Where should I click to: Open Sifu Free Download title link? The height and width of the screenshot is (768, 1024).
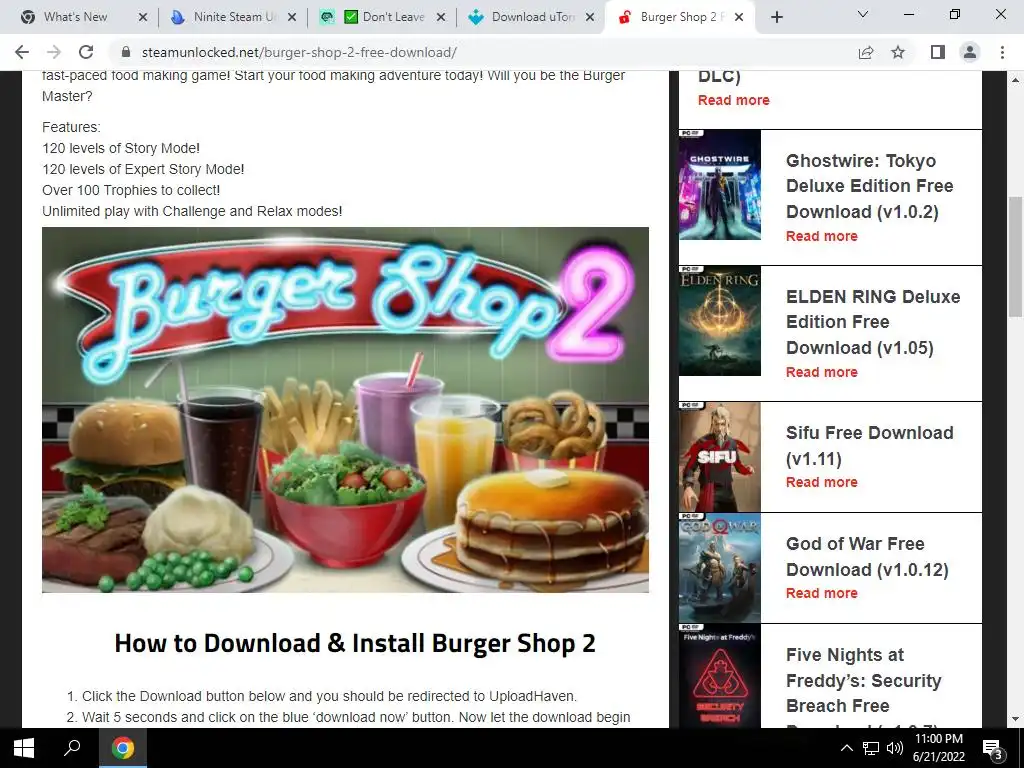(869, 445)
